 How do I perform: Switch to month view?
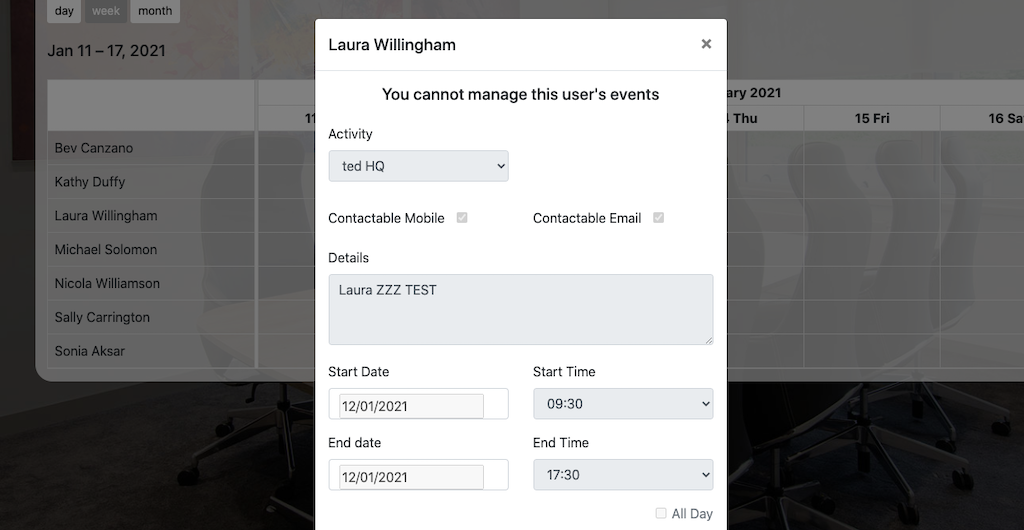(x=155, y=11)
